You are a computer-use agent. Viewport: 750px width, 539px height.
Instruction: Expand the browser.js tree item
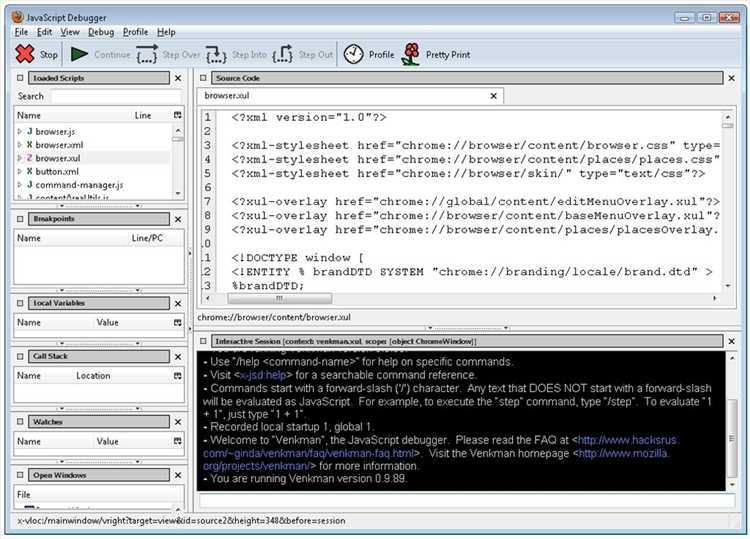pyautogui.click(x=19, y=131)
